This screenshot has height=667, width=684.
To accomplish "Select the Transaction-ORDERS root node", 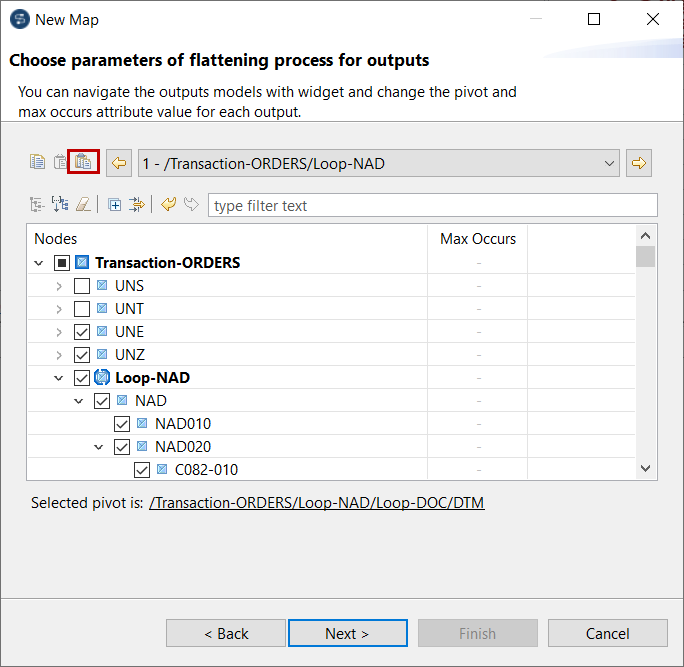I will [167, 263].
